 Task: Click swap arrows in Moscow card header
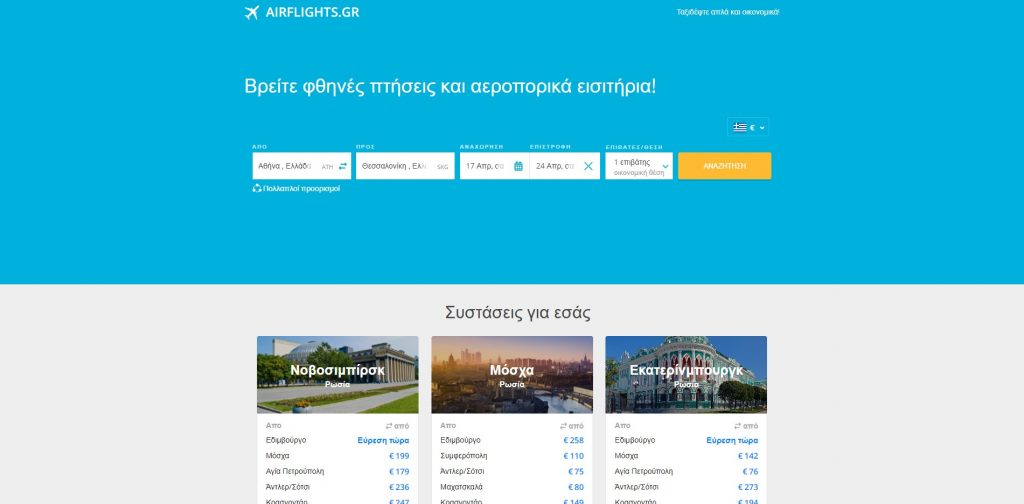(x=564, y=426)
